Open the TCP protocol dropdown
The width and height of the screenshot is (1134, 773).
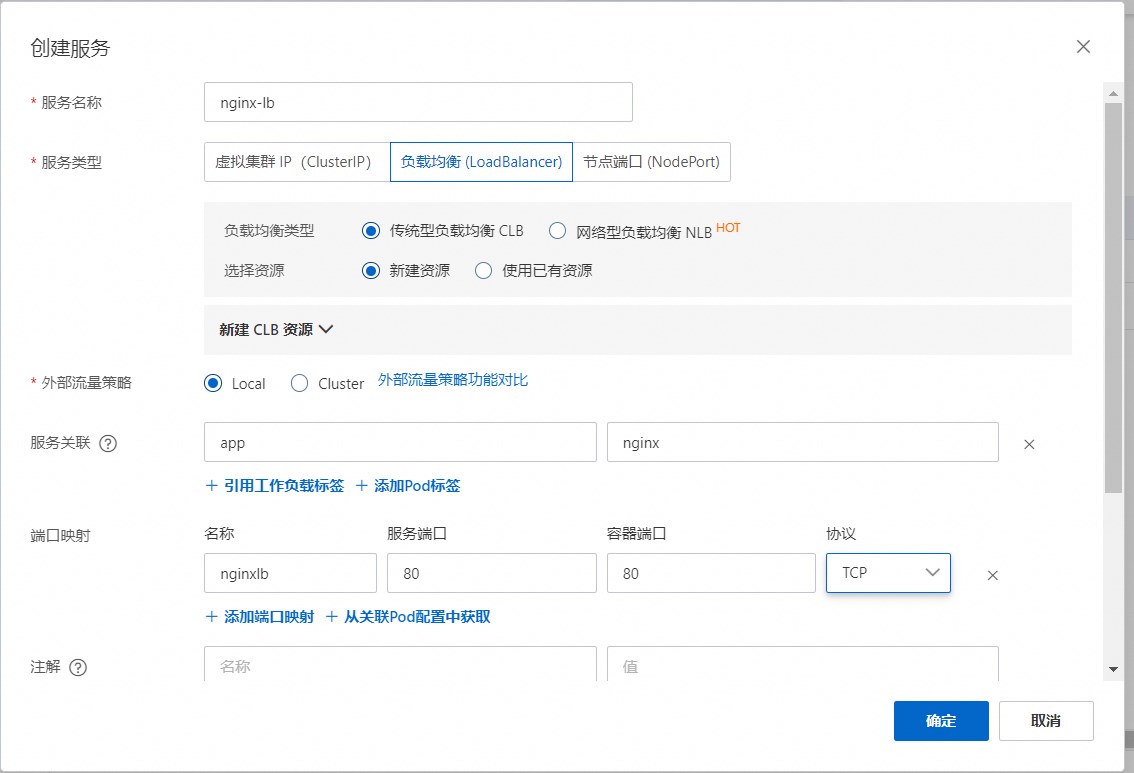tap(888, 573)
